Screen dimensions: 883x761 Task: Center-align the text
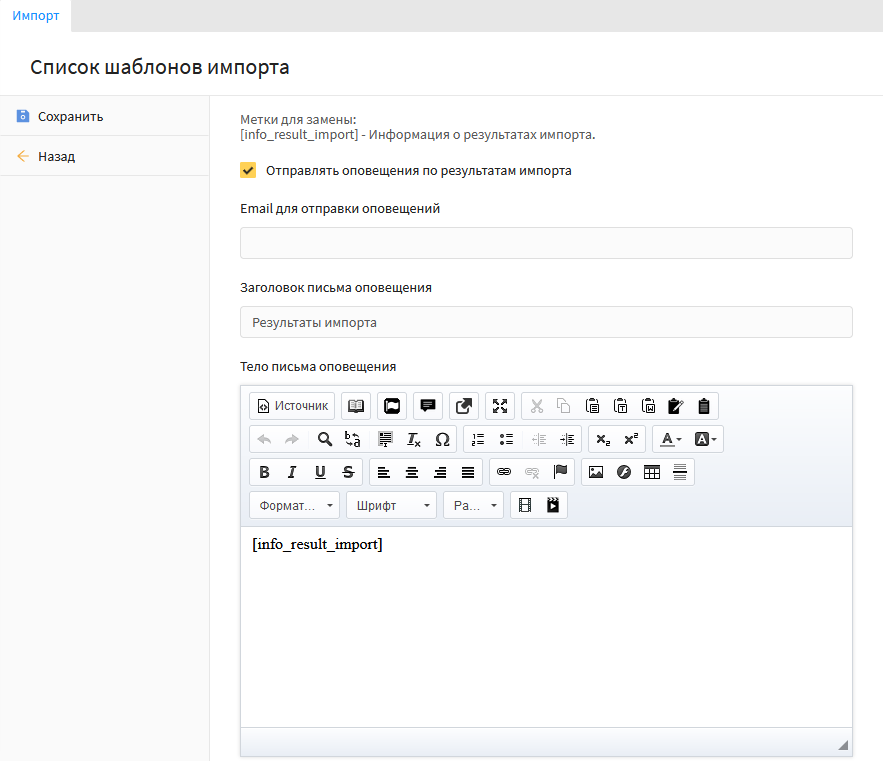pos(412,472)
